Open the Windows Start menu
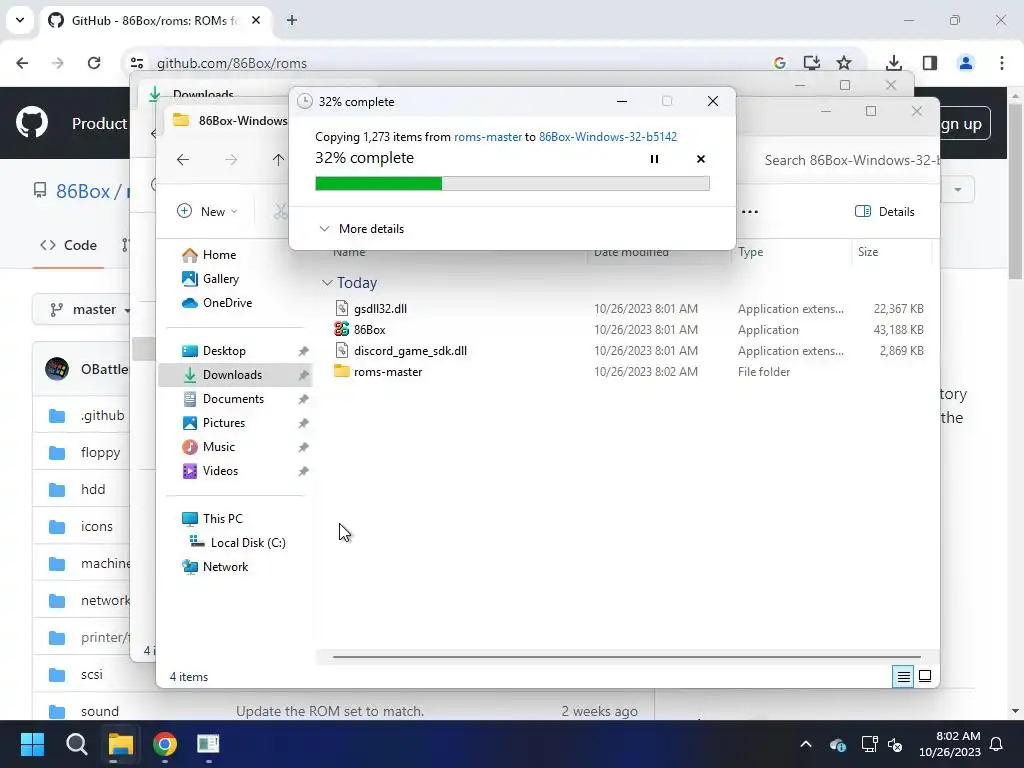The height and width of the screenshot is (768, 1024). click(x=32, y=744)
